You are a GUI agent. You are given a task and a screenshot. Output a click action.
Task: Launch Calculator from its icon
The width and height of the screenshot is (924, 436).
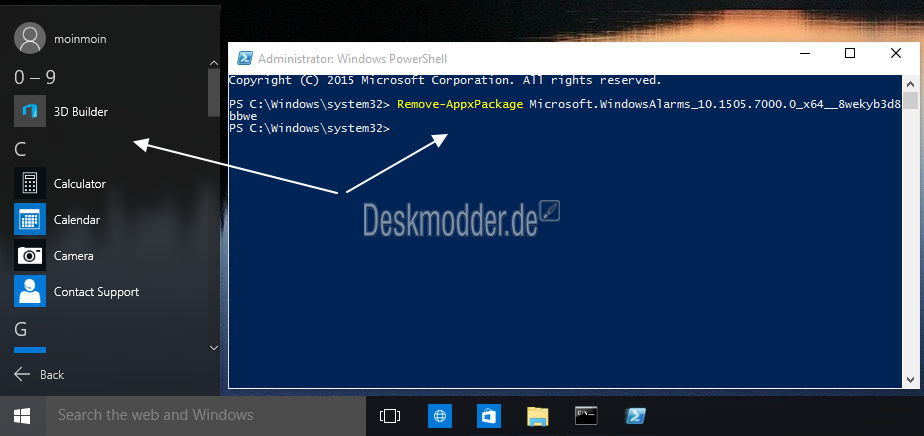[29, 183]
